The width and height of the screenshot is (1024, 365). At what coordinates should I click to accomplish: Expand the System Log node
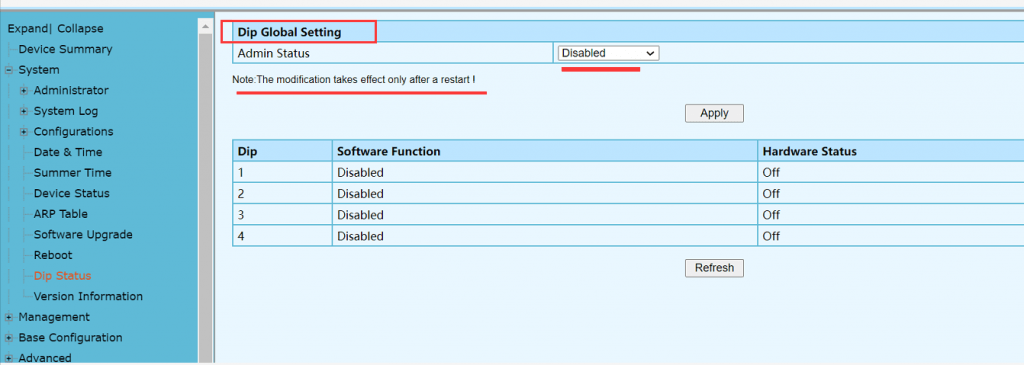pos(24,112)
